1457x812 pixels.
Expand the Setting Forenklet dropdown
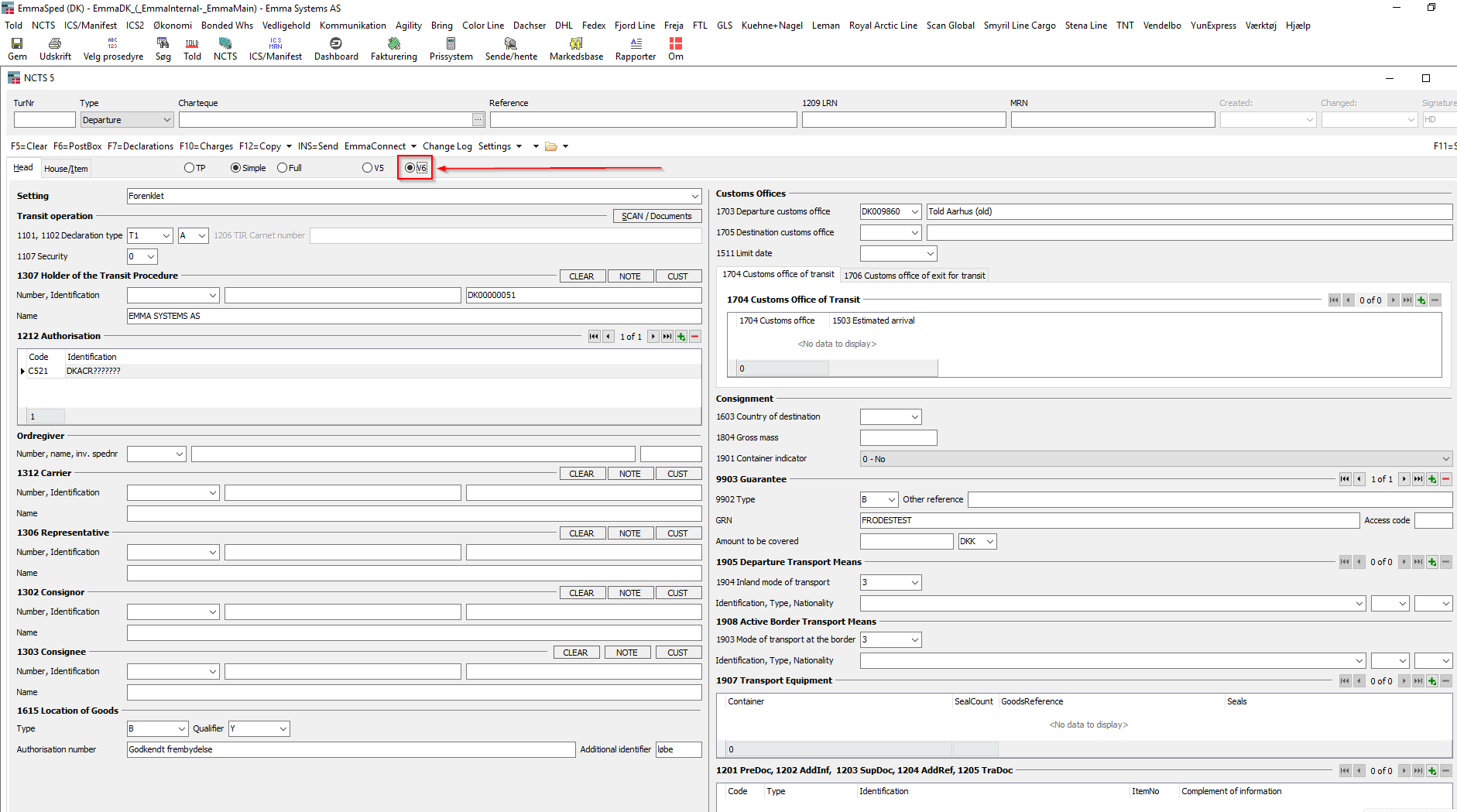[x=694, y=197]
